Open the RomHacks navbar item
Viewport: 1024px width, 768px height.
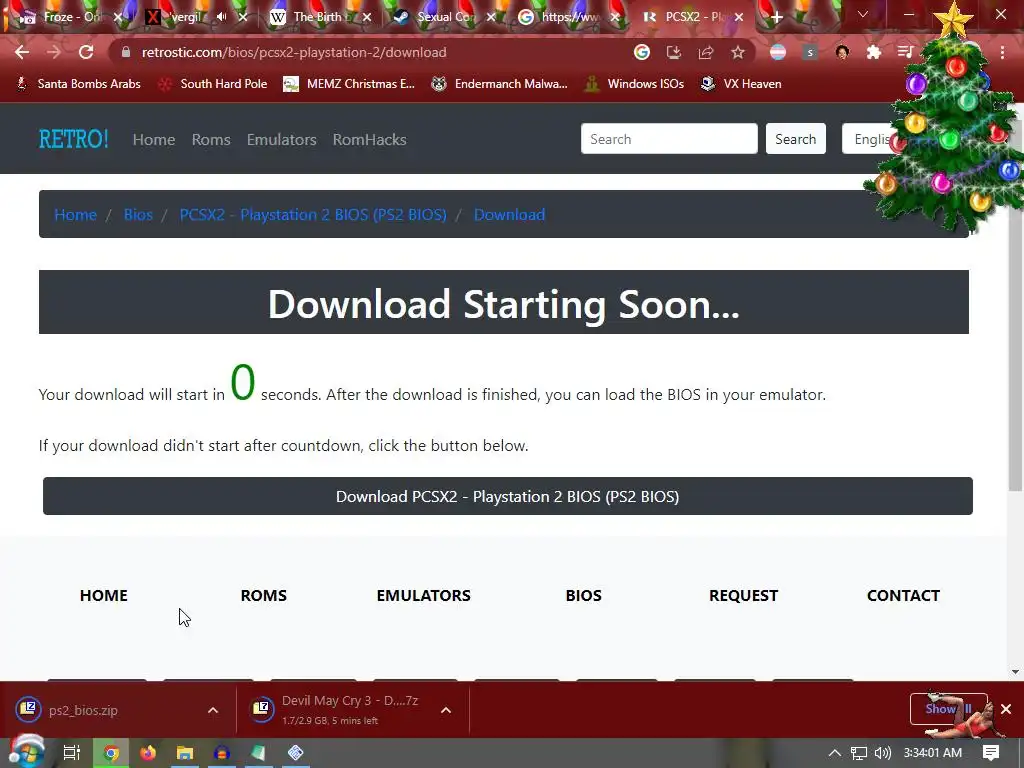(370, 139)
